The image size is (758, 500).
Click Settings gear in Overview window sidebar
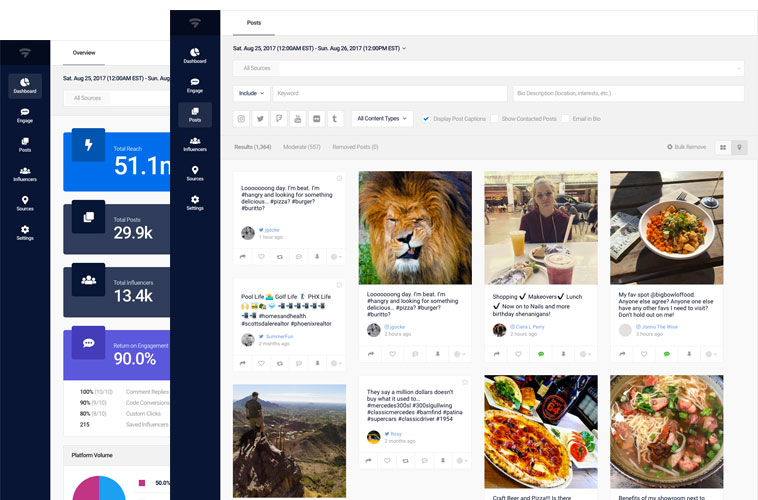pos(25,229)
